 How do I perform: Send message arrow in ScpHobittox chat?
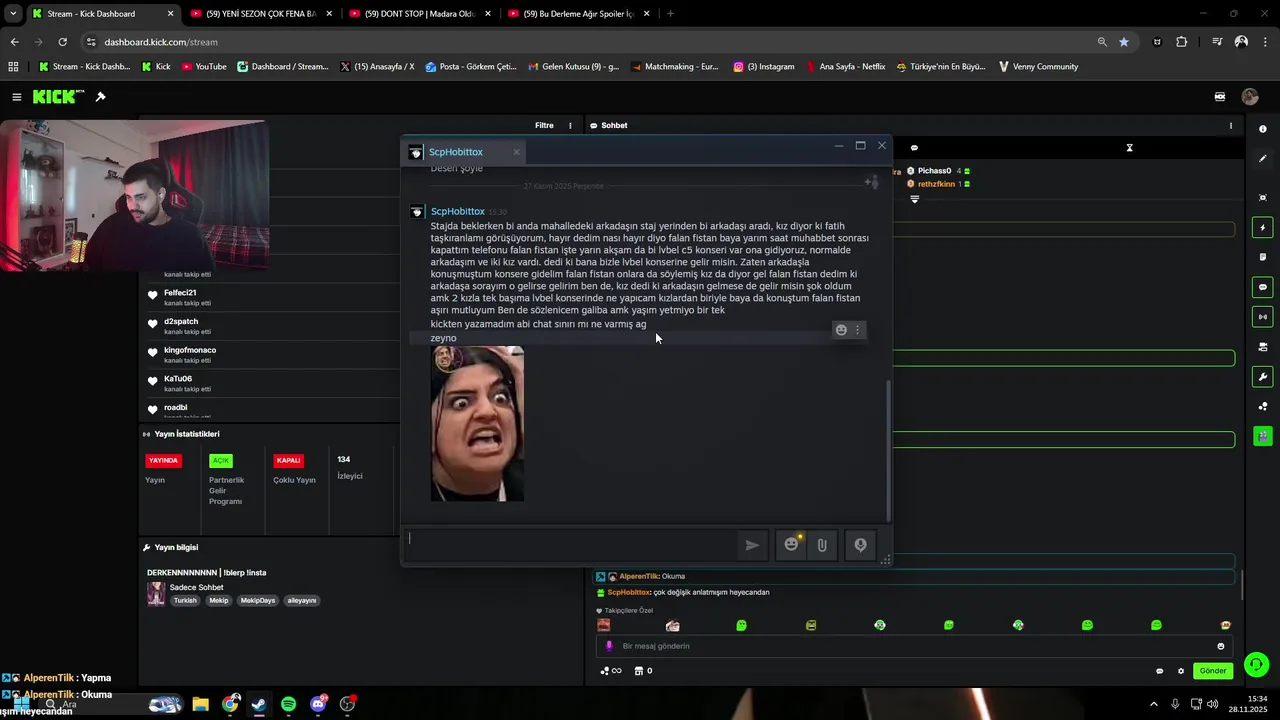752,545
